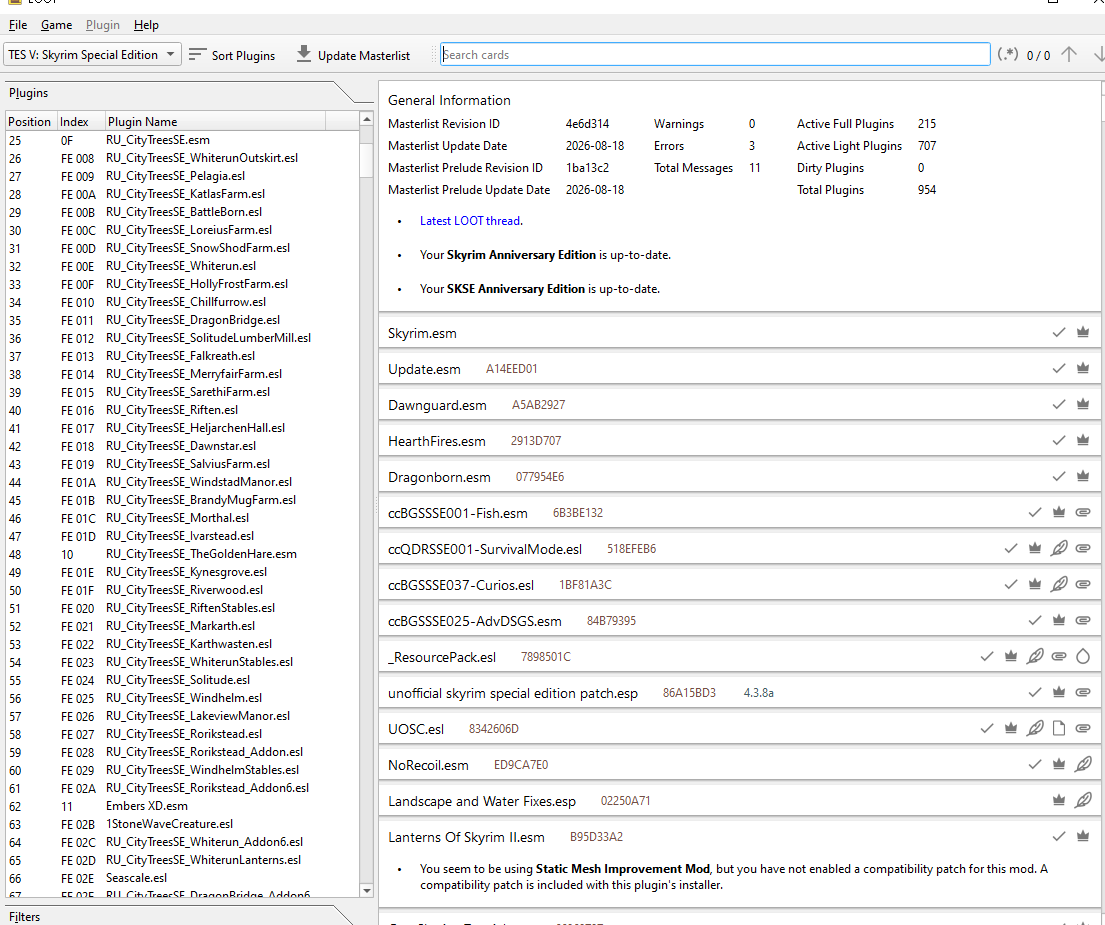
Task: Click the Update Masterlist button label
Action: (x=364, y=55)
